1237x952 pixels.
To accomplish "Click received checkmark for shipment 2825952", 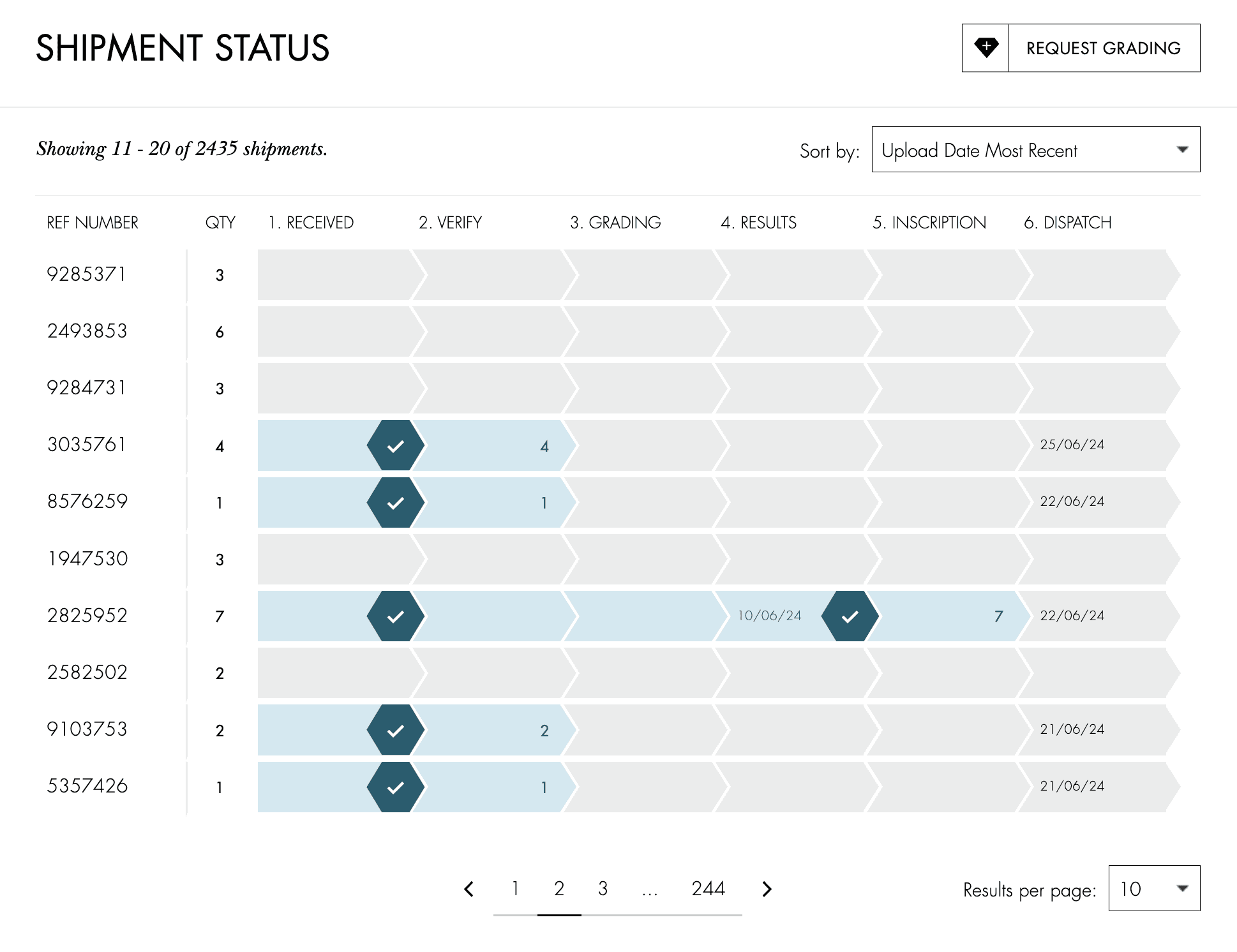I will pyautogui.click(x=396, y=616).
